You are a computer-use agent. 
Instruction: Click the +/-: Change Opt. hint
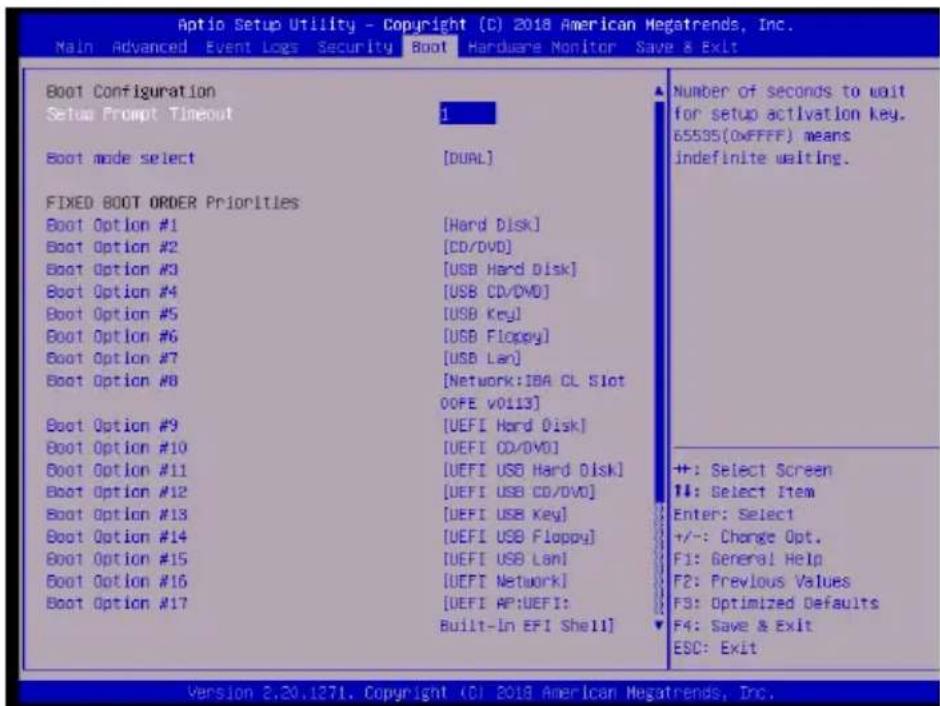747,536
